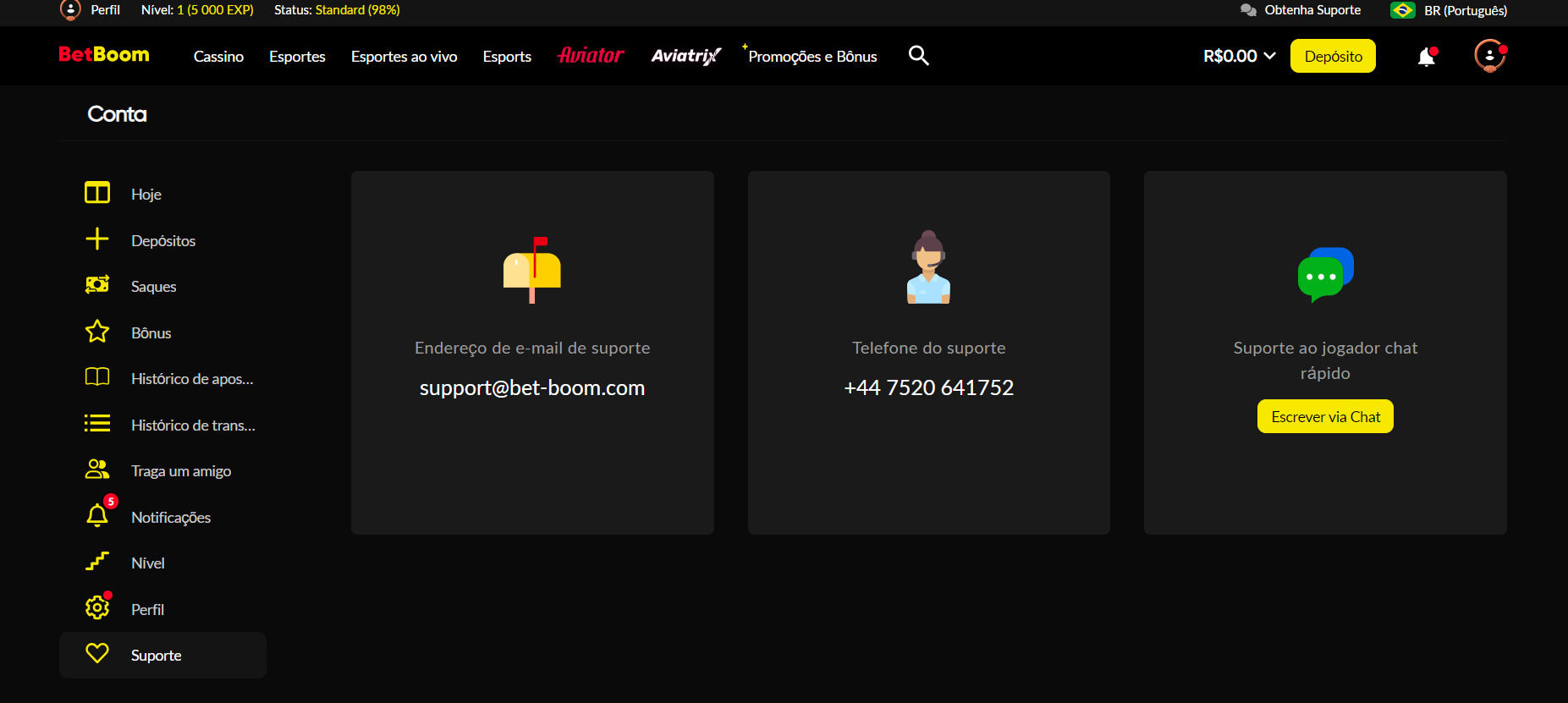
Task: Click the Perfil link in top bar
Action: (x=106, y=10)
